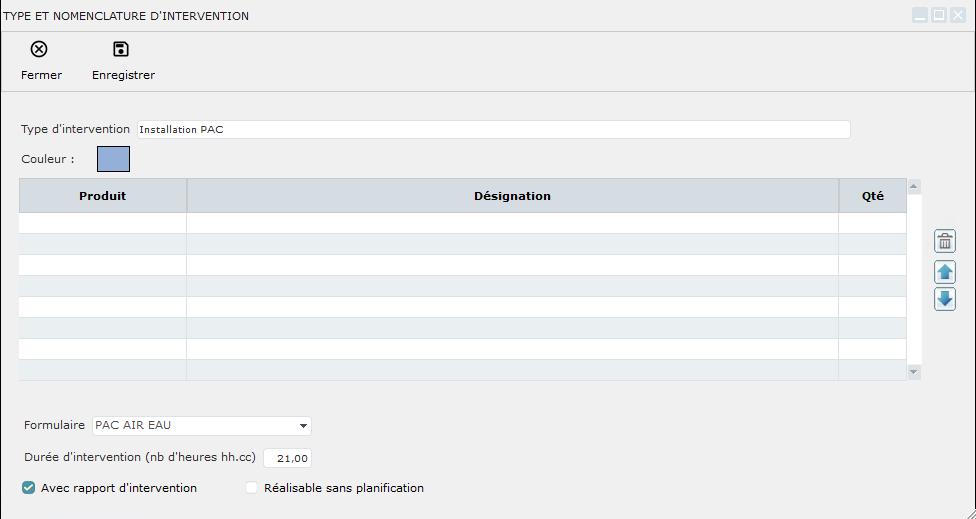Viewport: 976px width, 519px height.
Task: Move row up with blue arrow
Action: tap(945, 272)
